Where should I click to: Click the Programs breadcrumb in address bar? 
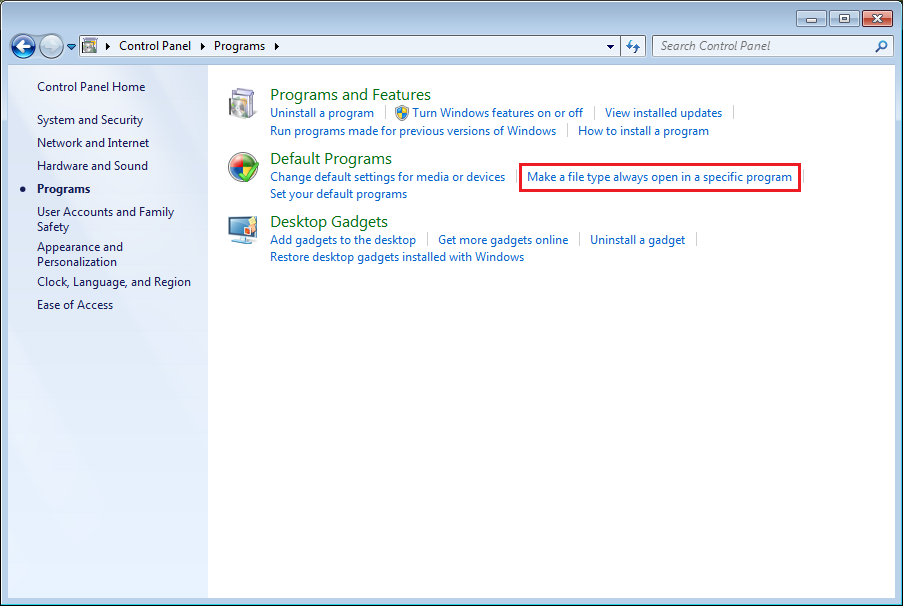coord(240,46)
